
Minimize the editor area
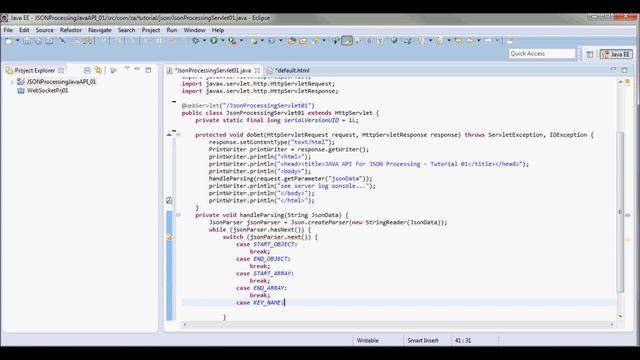613,69
